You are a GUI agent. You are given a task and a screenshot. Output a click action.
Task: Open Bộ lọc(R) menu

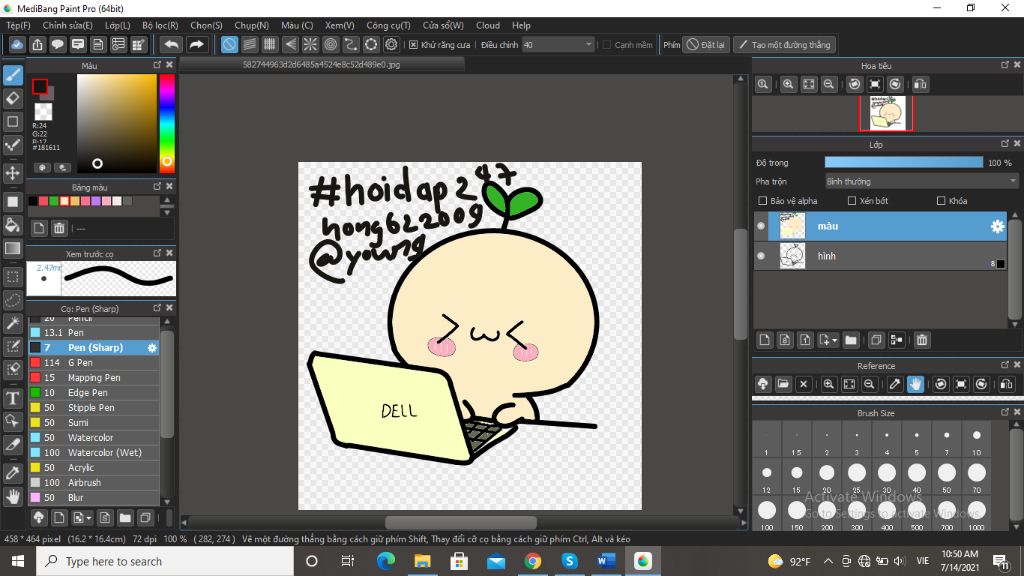[x=160, y=25]
